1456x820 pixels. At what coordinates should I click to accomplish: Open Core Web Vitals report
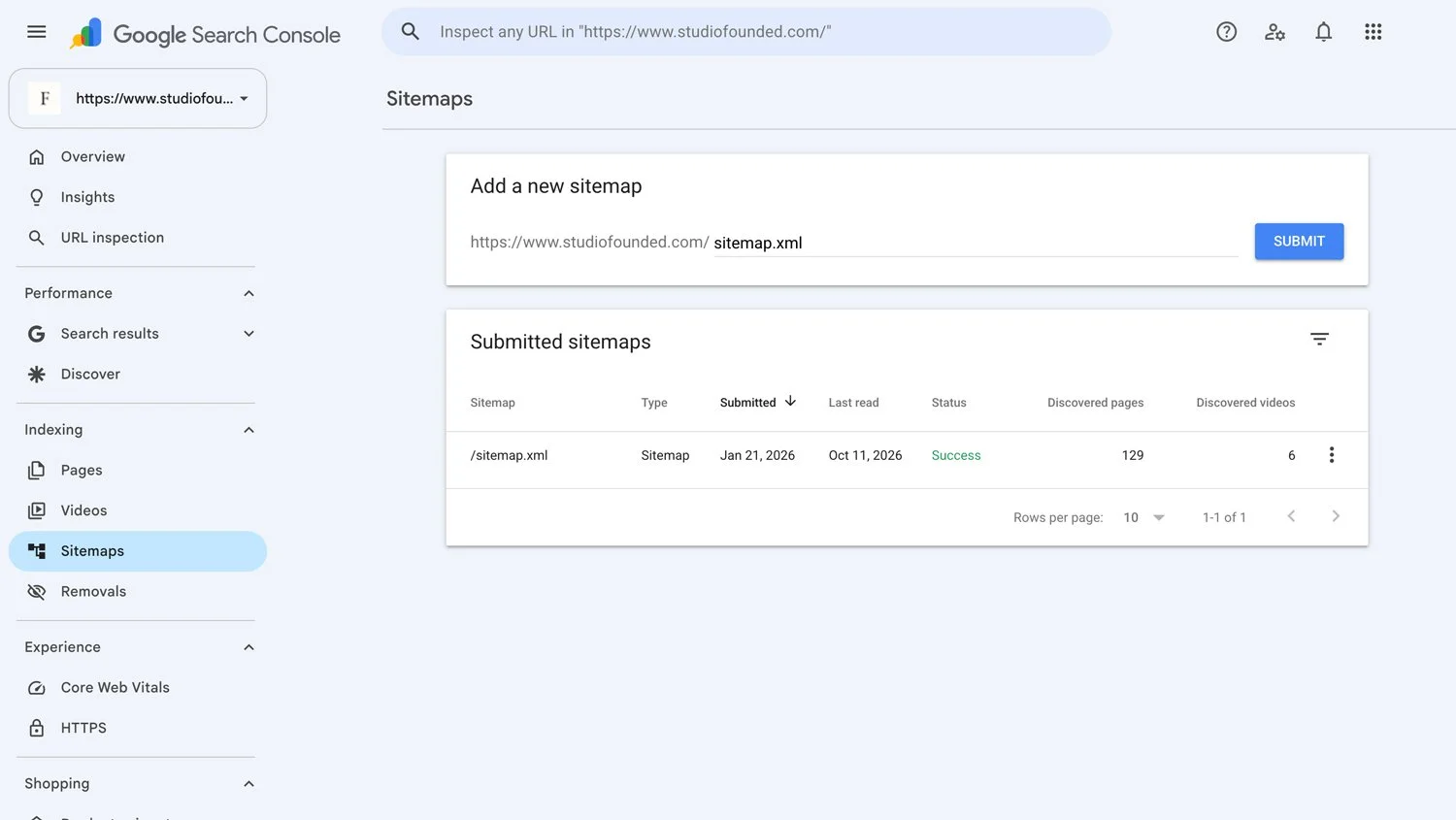click(138, 688)
